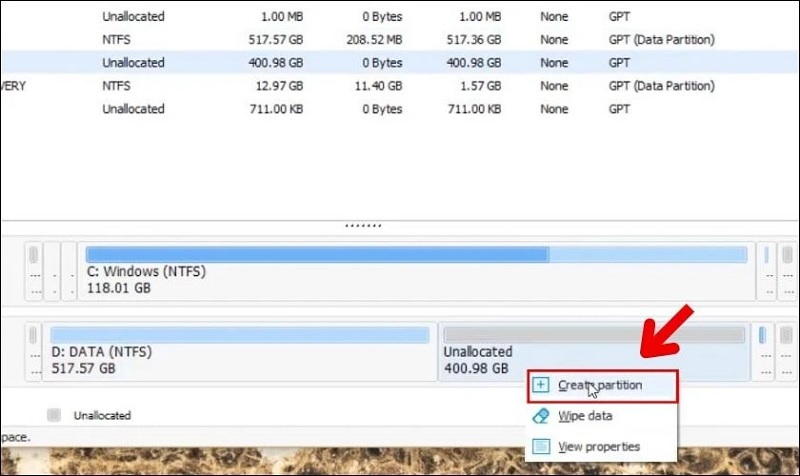Click the D: DATA usage bar
Viewport: 800px width, 476px height.
point(239,334)
